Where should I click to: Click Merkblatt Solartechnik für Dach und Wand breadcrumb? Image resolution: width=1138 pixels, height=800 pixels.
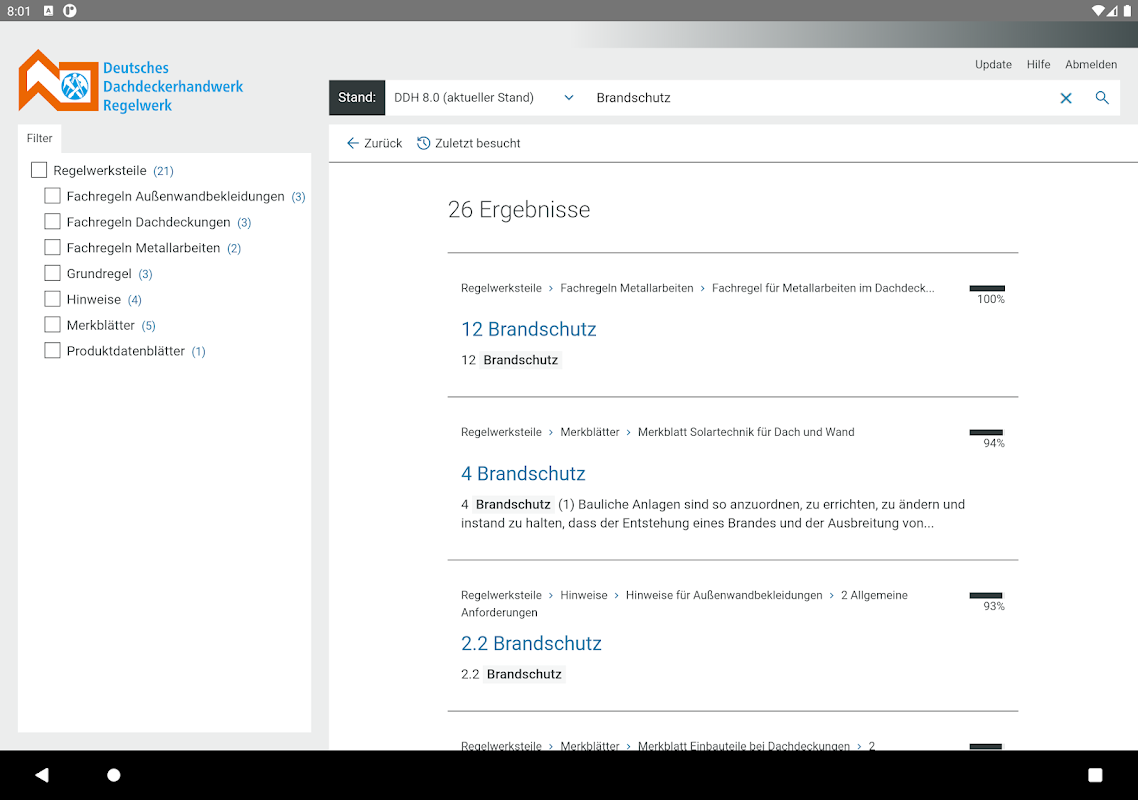(x=745, y=432)
